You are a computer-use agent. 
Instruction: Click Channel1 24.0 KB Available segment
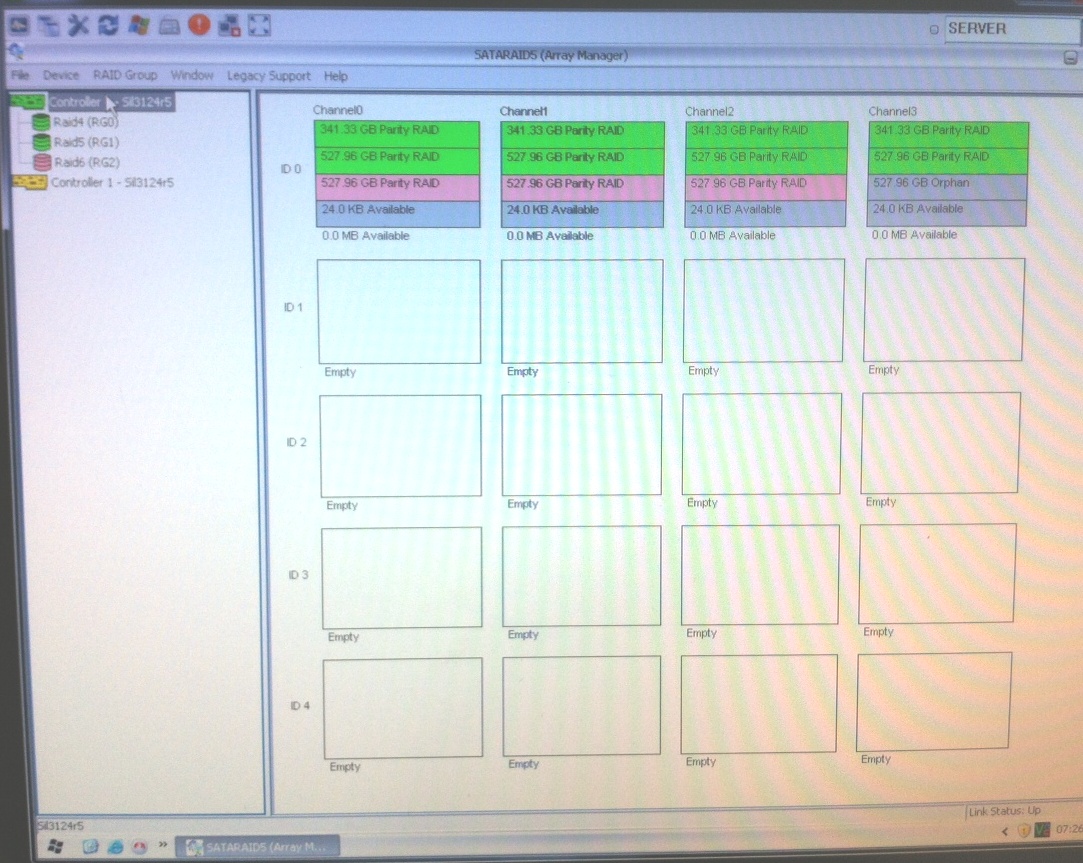[x=582, y=214]
